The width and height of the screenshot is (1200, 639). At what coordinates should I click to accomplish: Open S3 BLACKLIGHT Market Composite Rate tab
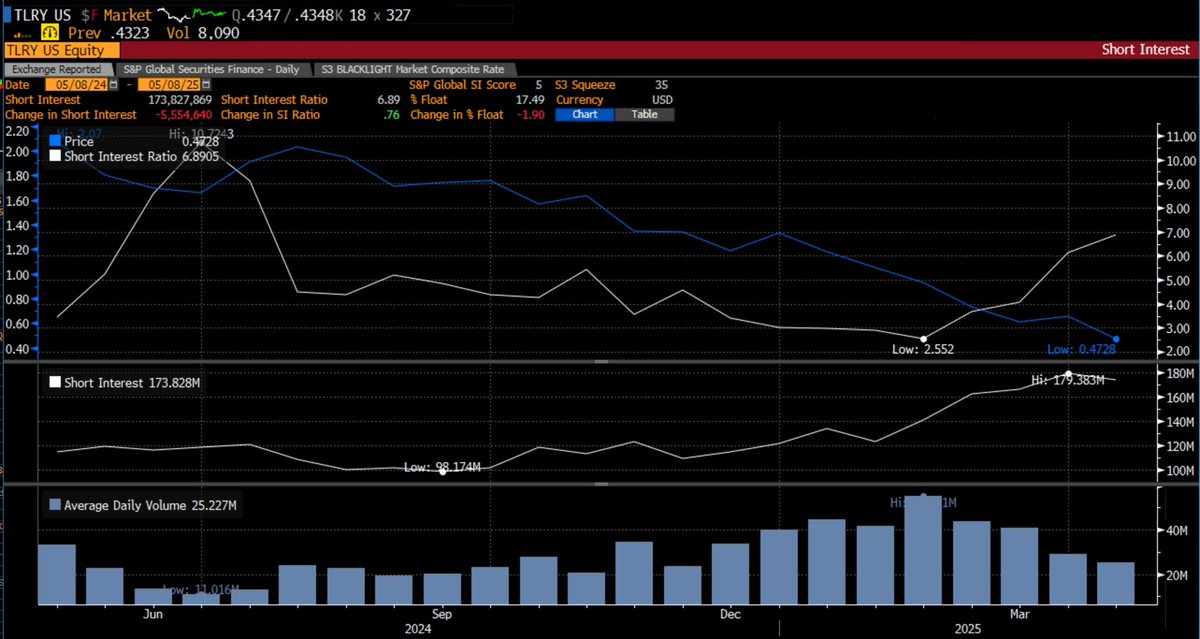416,69
